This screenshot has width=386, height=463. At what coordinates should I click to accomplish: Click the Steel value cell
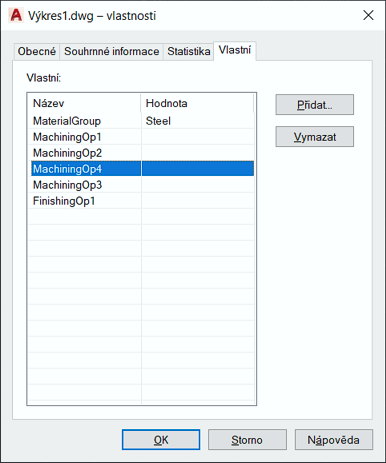coord(198,121)
